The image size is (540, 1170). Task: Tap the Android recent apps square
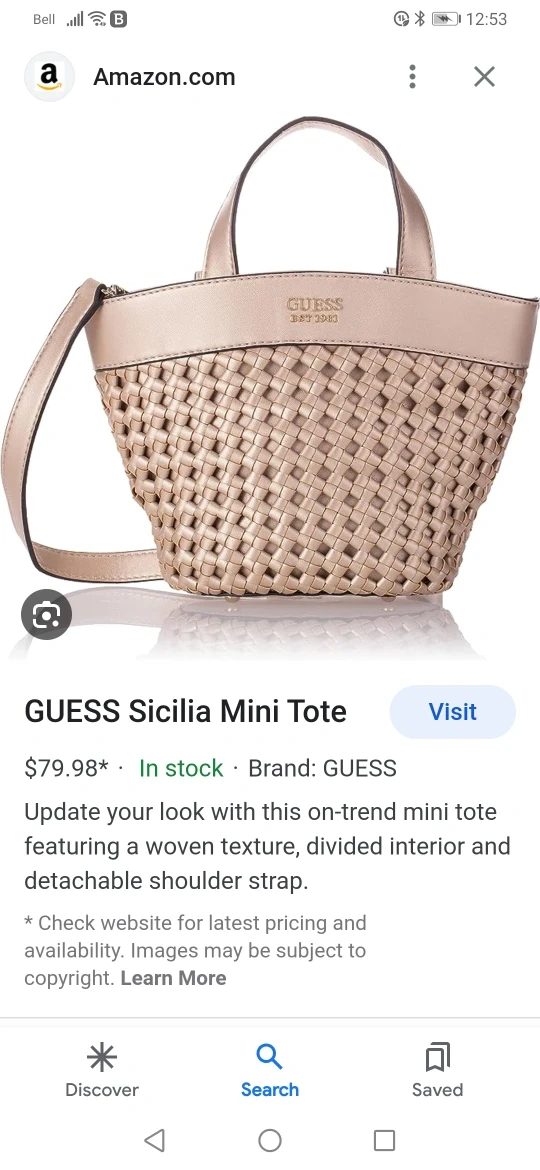click(384, 1140)
